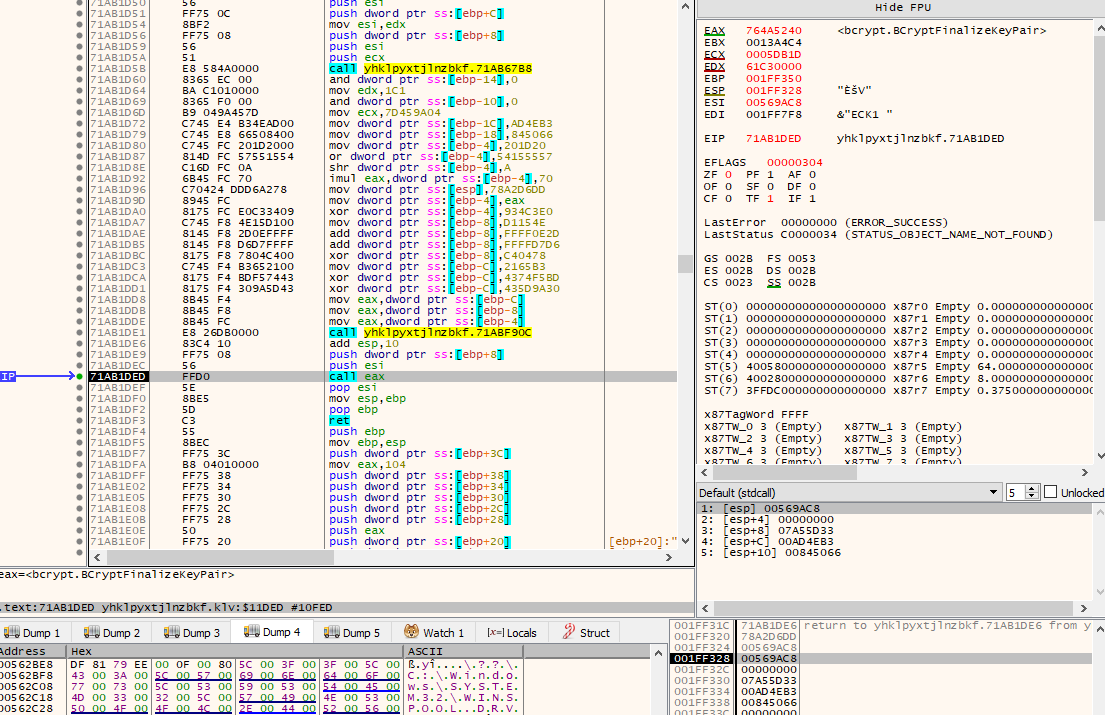This screenshot has width=1105, height=715.
Task: Toggle breakpoint dot at address 71AB1DFA
Action: click(x=80, y=465)
